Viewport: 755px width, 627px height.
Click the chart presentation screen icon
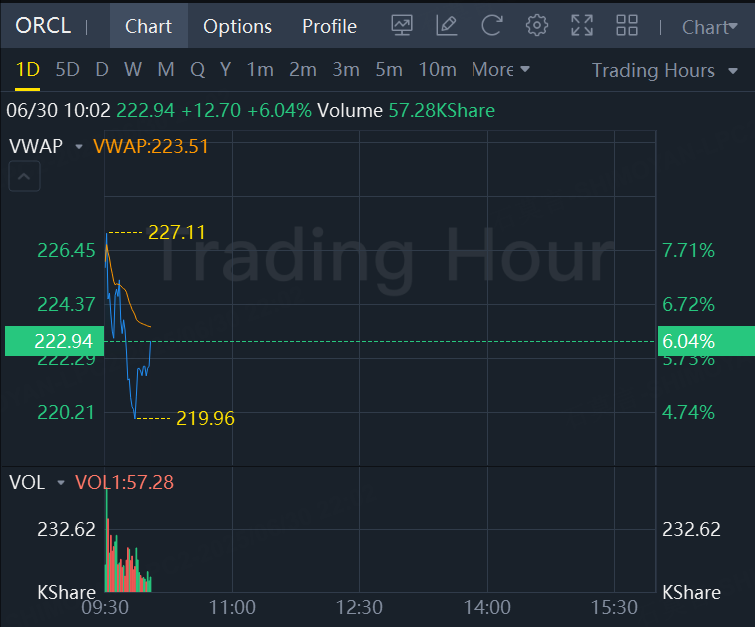[402, 26]
